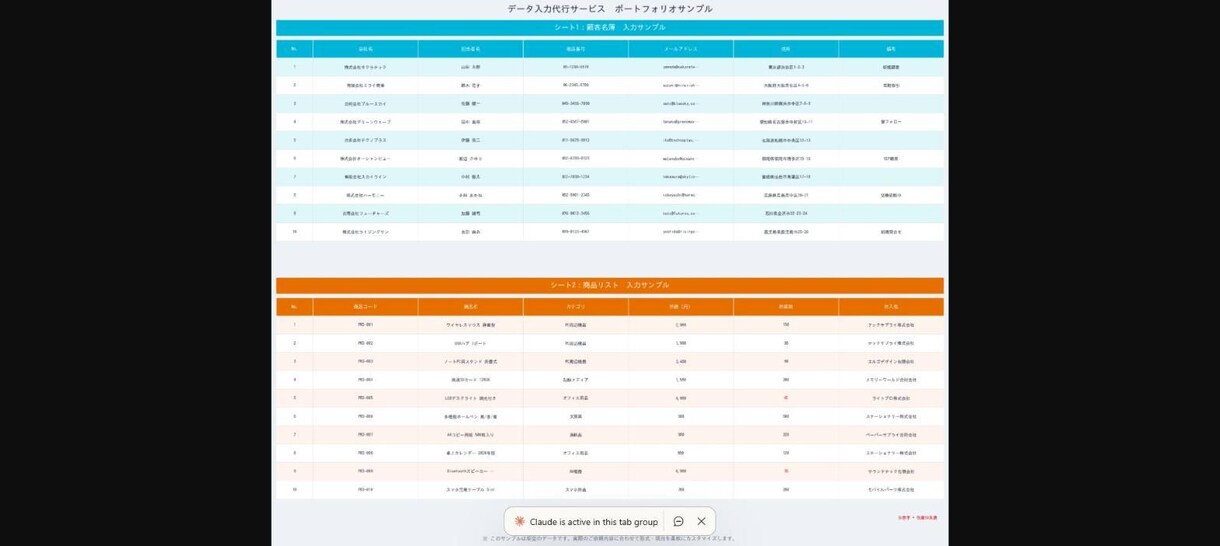Image resolution: width=1220 pixels, height=546 pixels.
Task: Select company cell 株式会社グリーンウェーブ
Action: click(x=365, y=122)
